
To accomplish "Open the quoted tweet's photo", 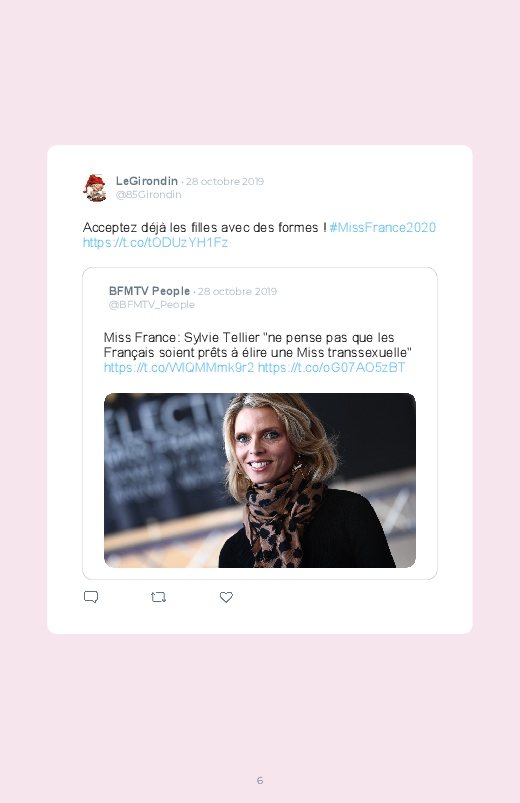I will pos(260,480).
